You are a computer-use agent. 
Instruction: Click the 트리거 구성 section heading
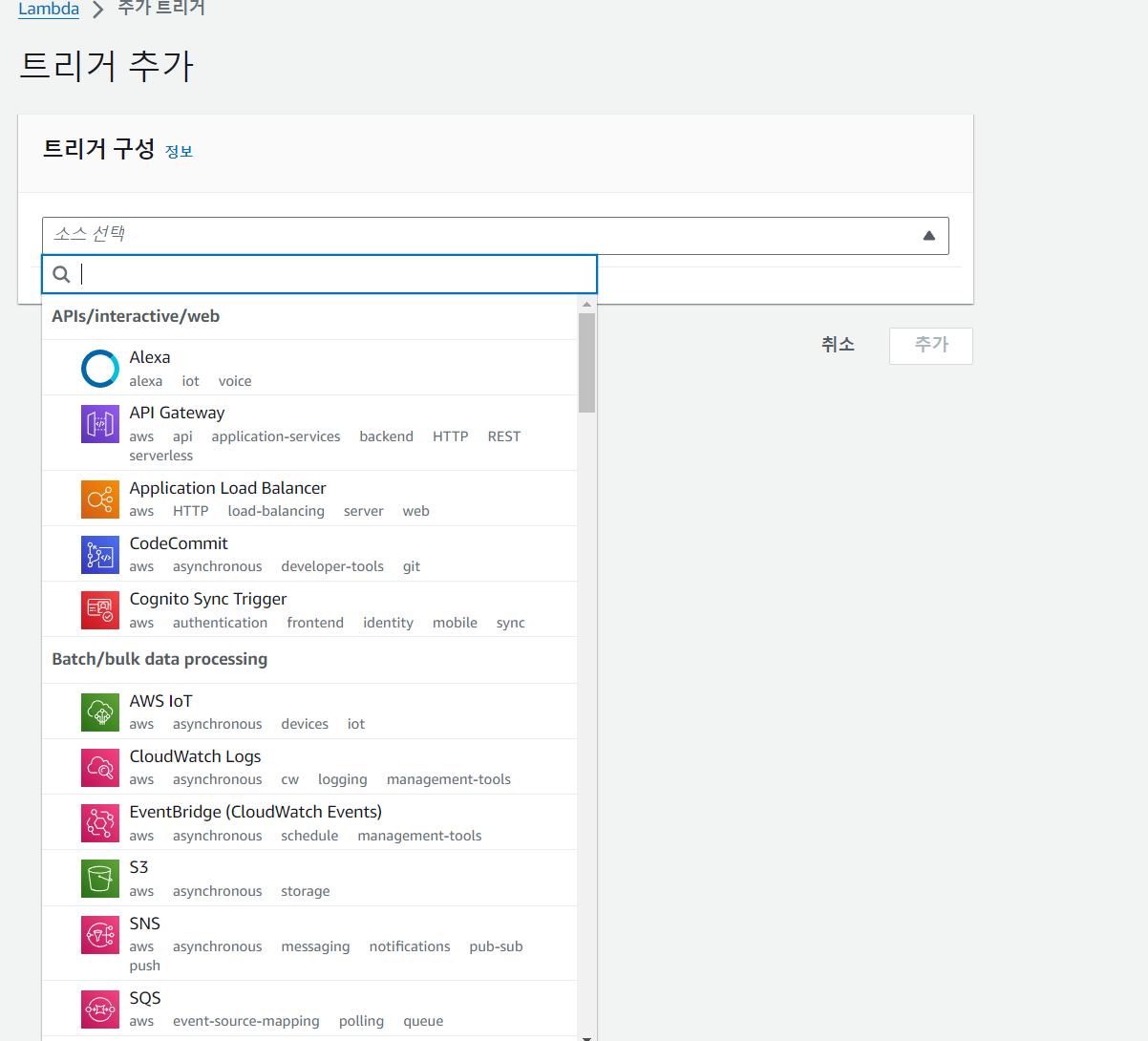coord(98,149)
